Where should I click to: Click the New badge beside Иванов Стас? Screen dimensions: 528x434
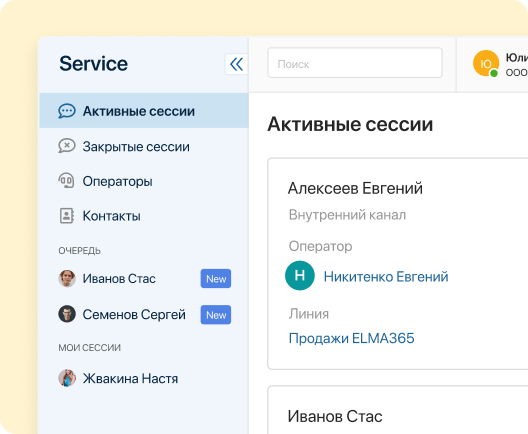point(216,278)
